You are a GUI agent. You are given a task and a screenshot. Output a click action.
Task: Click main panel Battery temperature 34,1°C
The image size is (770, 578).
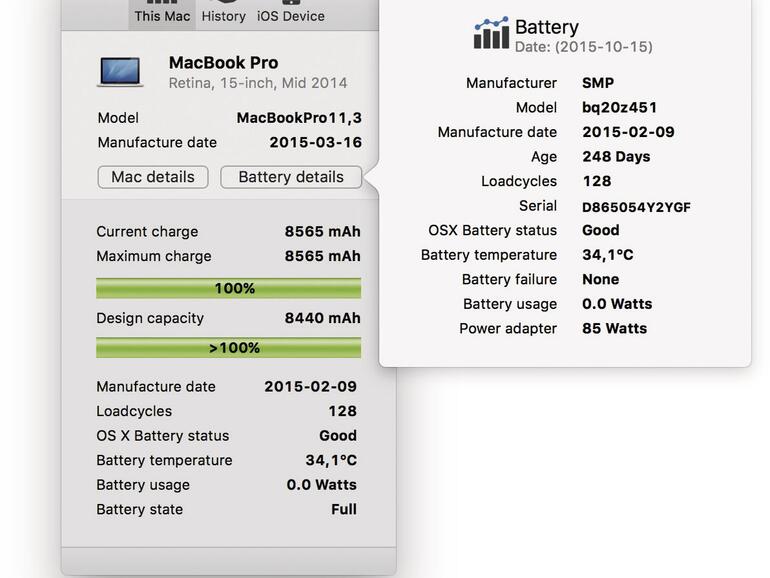click(x=331, y=460)
